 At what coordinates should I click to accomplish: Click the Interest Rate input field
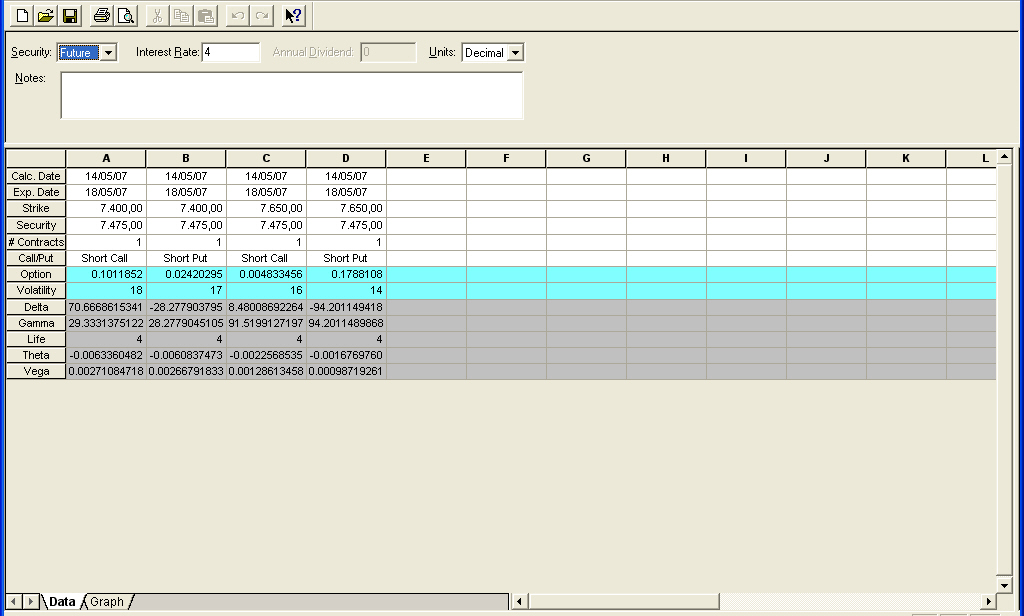(231, 52)
